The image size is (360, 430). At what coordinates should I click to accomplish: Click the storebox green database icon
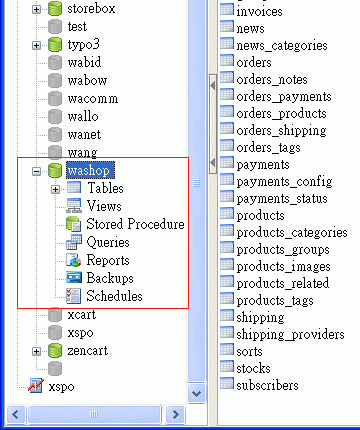pyautogui.click(x=55, y=9)
